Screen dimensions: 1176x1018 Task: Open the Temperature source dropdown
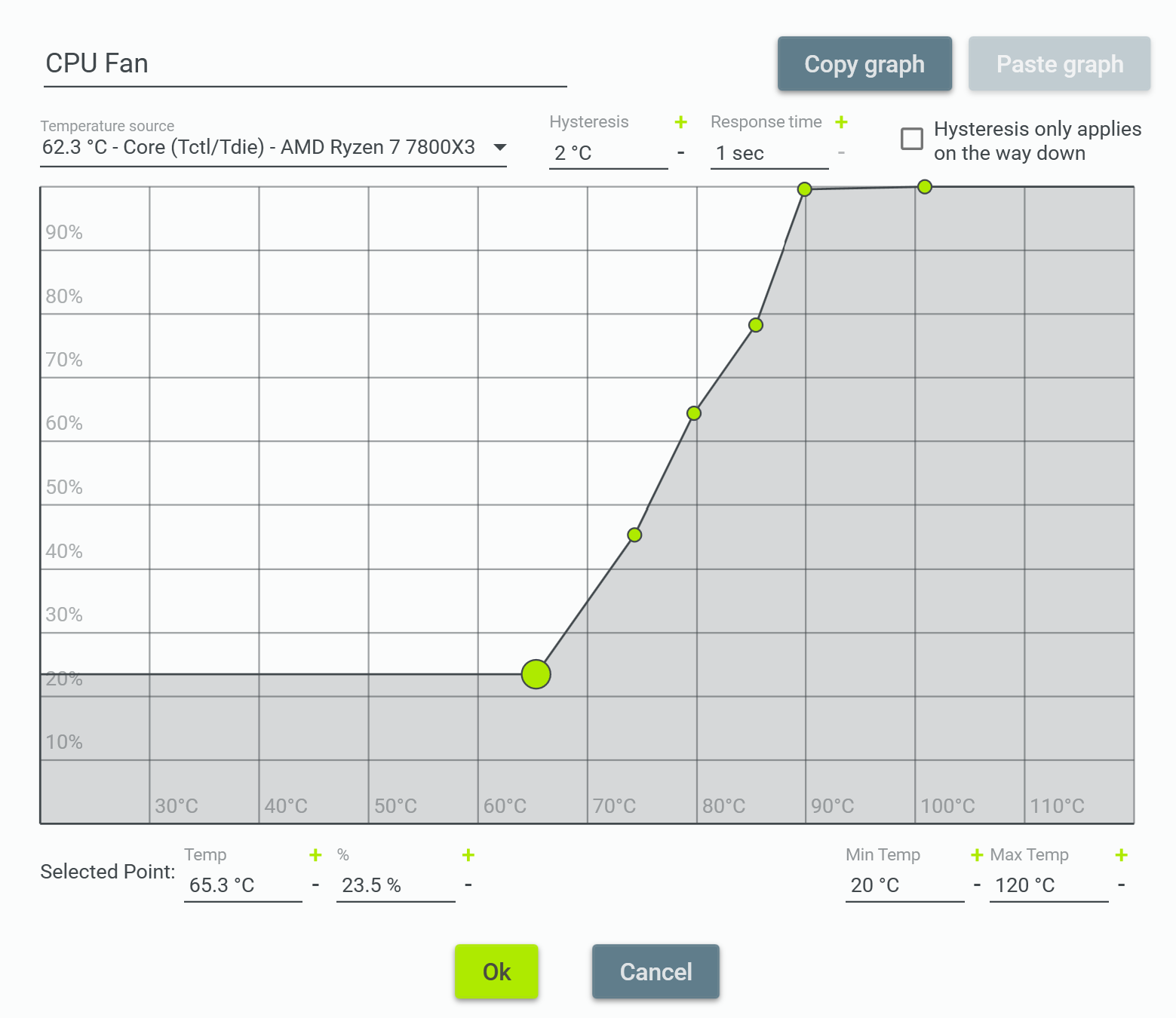[x=499, y=147]
